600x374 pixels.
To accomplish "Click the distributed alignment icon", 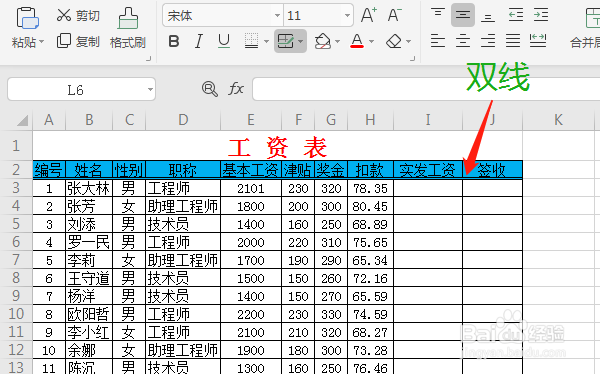I will tap(538, 41).
